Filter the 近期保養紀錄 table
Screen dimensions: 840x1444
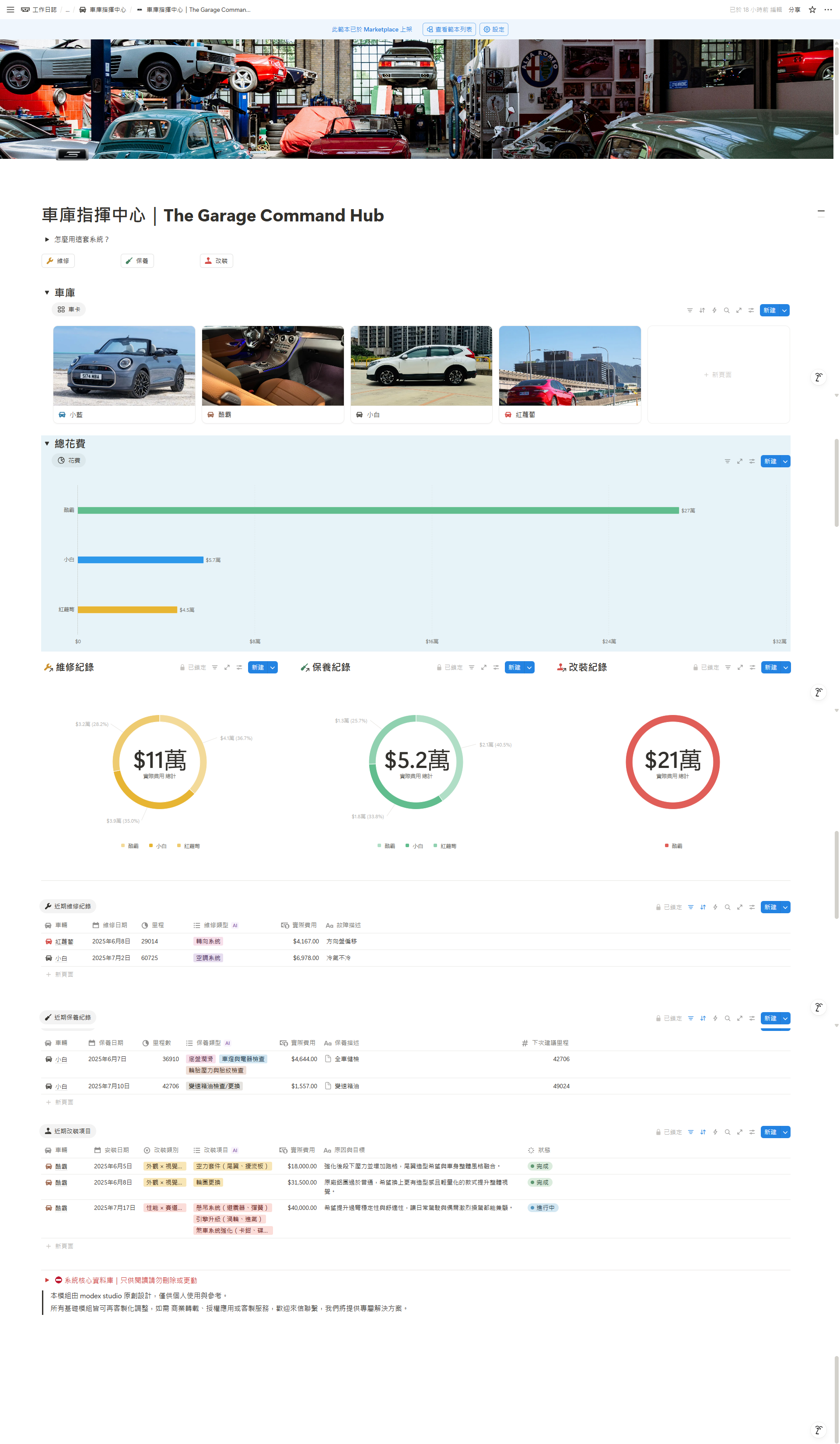coord(691,1018)
